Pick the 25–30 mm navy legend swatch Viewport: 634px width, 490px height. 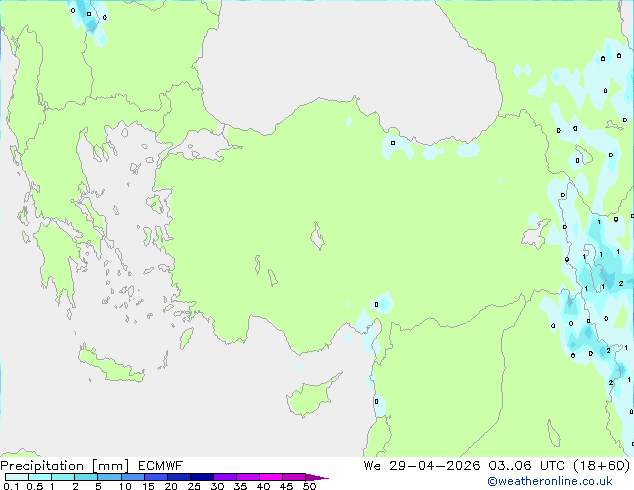(202, 477)
